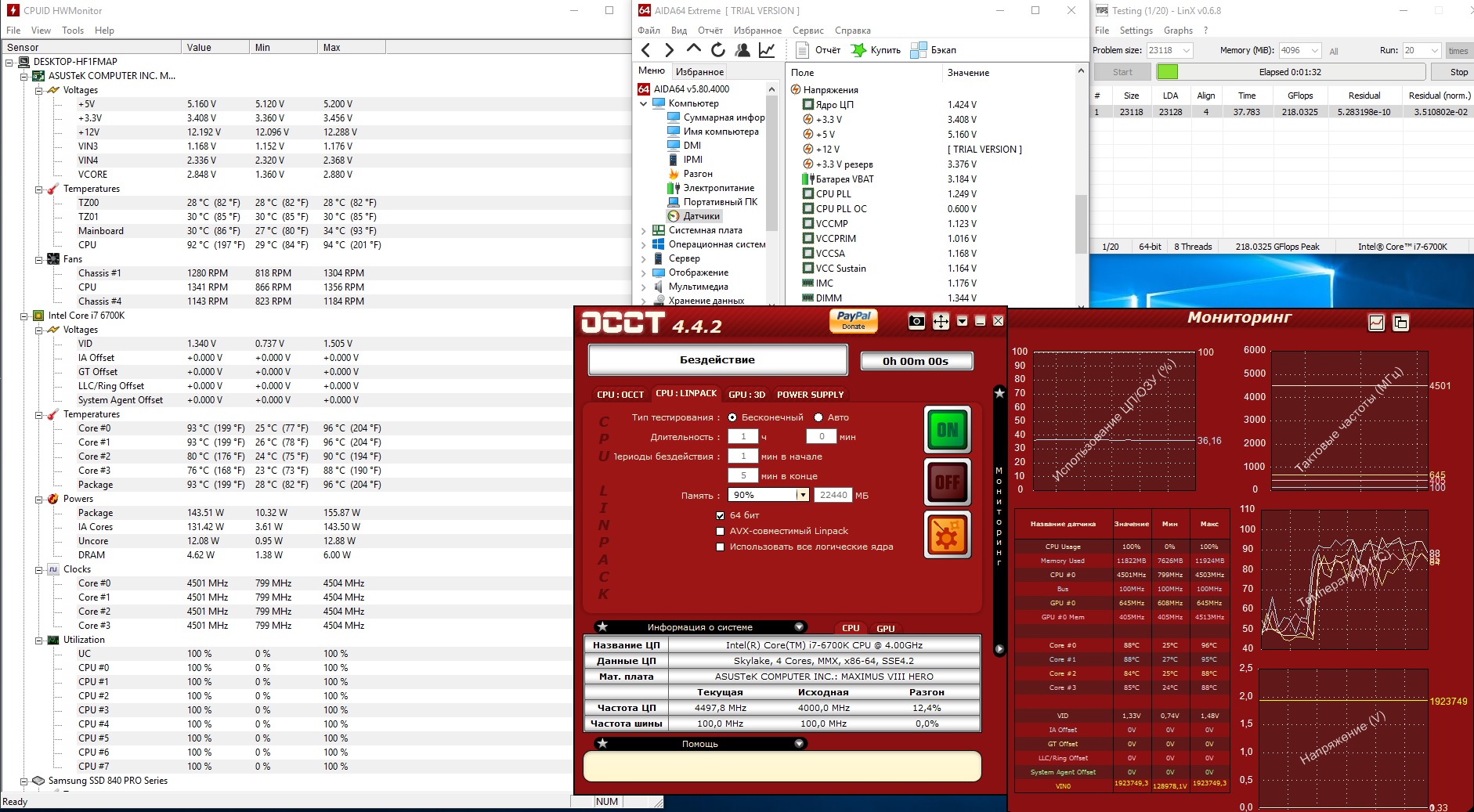The height and width of the screenshot is (812, 1474).
Task: Click the green star Купить icon
Action: [x=858, y=50]
